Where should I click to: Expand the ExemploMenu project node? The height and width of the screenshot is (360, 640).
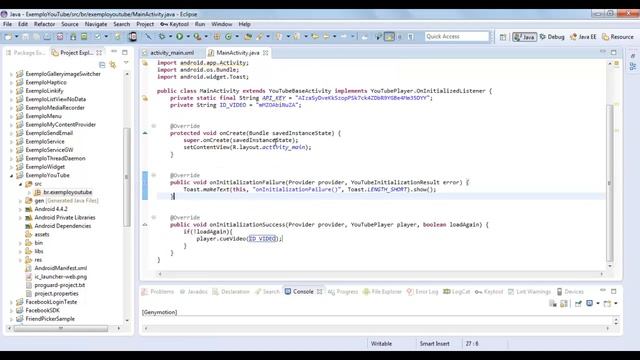(11, 116)
